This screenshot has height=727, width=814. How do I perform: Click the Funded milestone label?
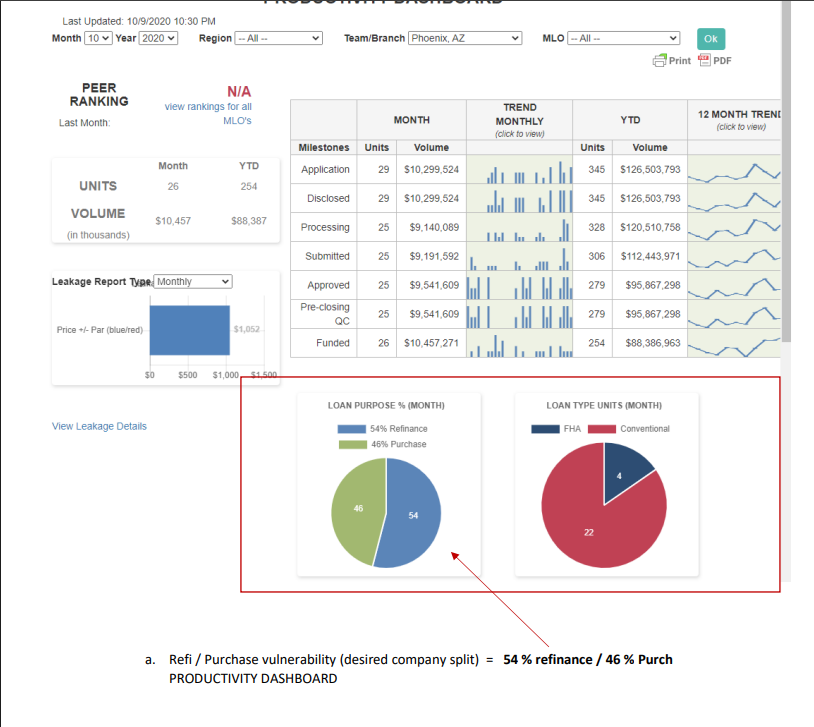[x=333, y=343]
